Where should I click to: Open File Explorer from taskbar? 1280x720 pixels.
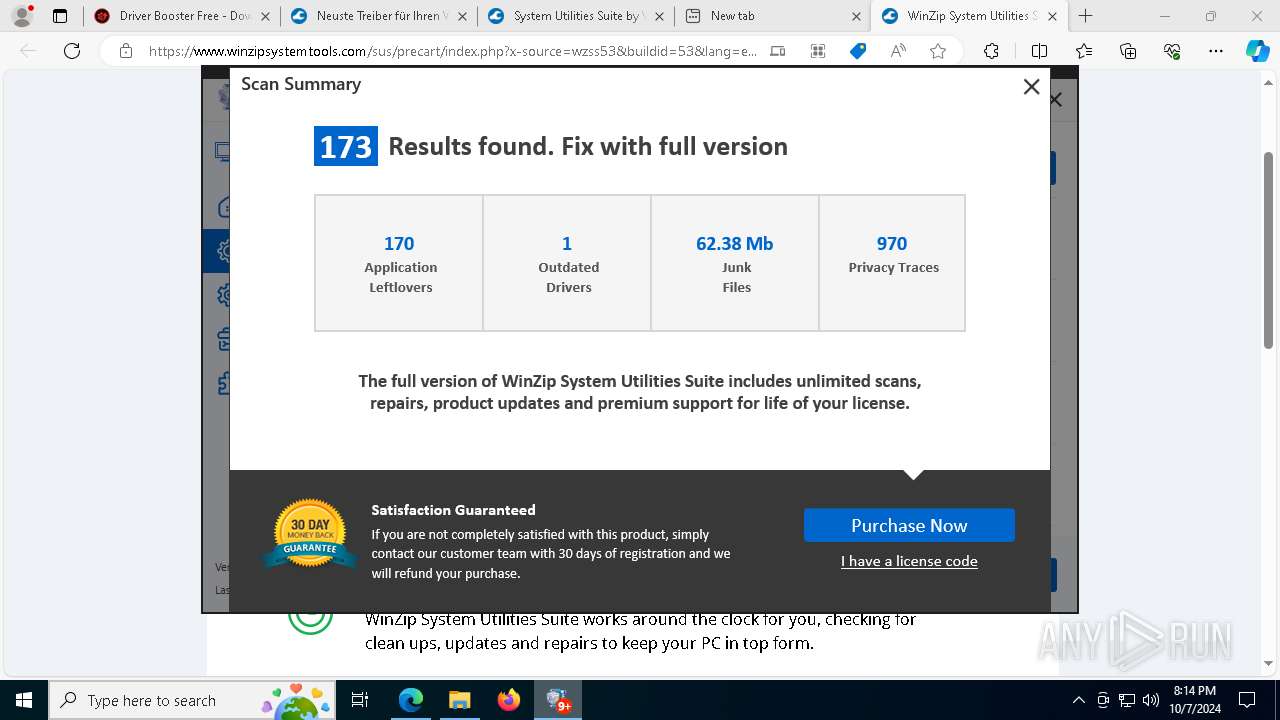[459, 700]
